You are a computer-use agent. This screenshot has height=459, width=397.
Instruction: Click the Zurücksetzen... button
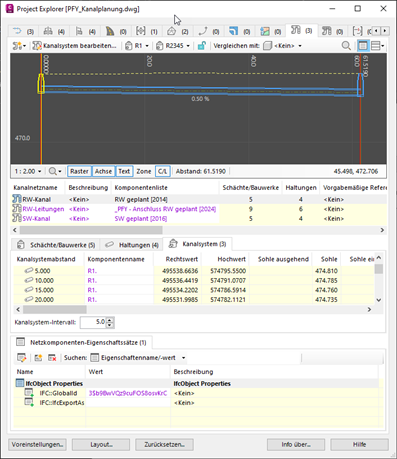[x=164, y=445]
